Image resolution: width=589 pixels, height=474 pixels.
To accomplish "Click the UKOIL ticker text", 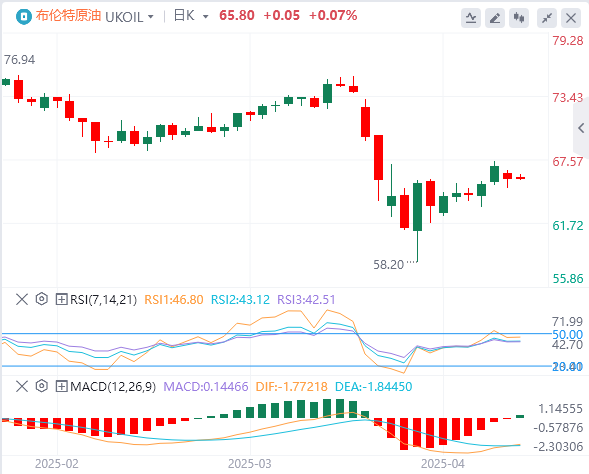I will click(x=124, y=17).
